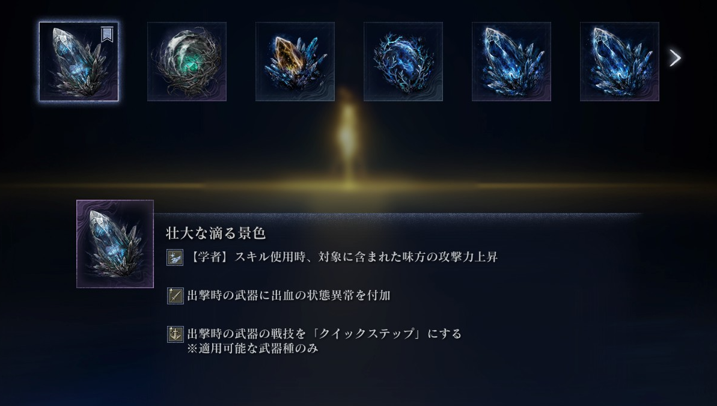The image size is (717, 406).
Task: Select the fifth blue crystal relic
Action: (511, 61)
